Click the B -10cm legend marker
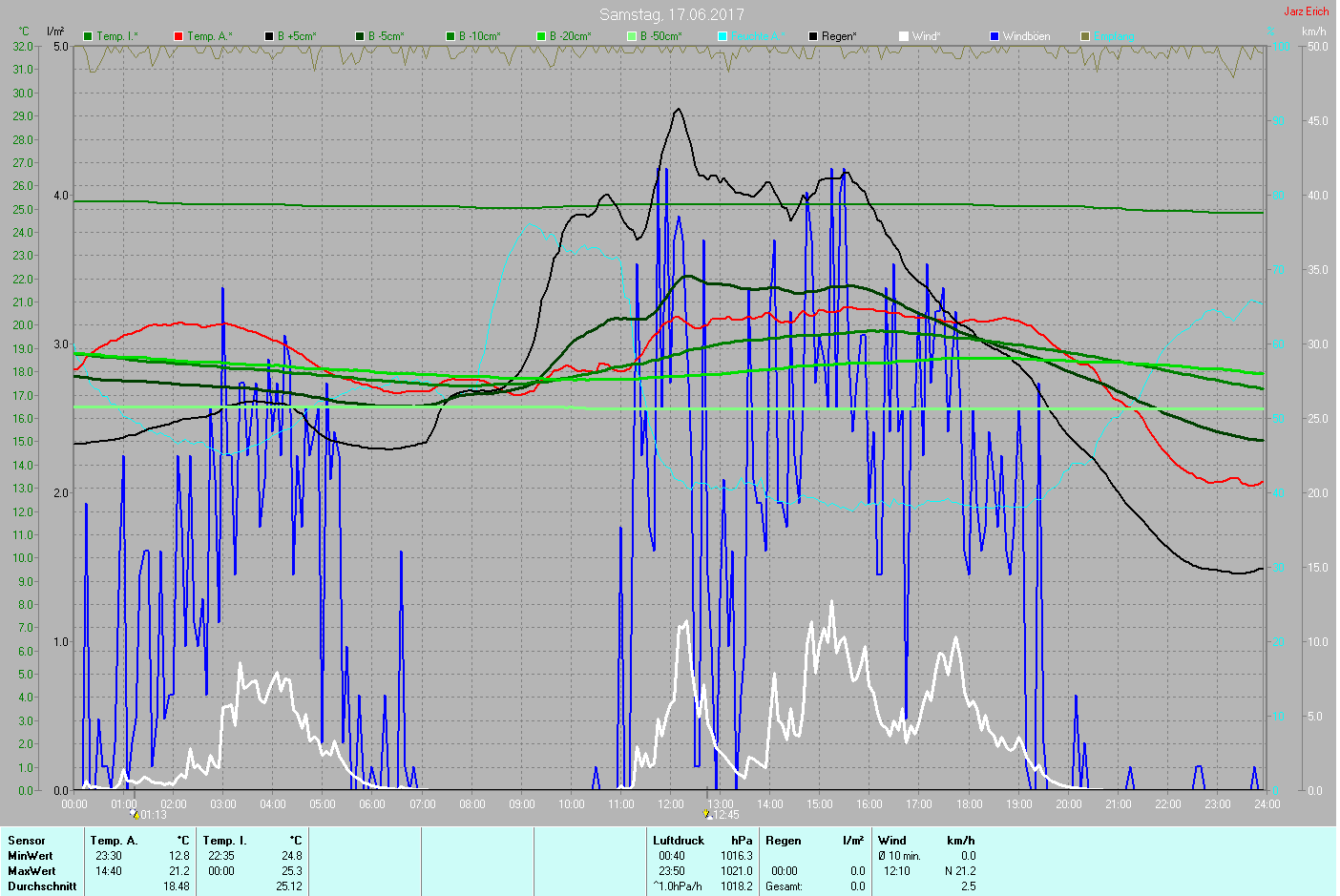 450,36
